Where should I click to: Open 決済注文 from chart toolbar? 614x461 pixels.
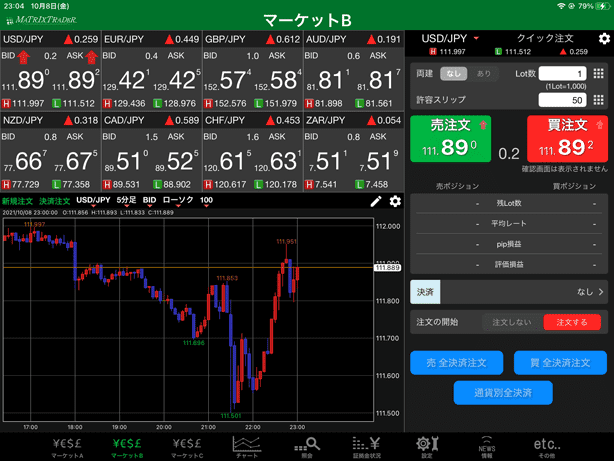[54, 201]
